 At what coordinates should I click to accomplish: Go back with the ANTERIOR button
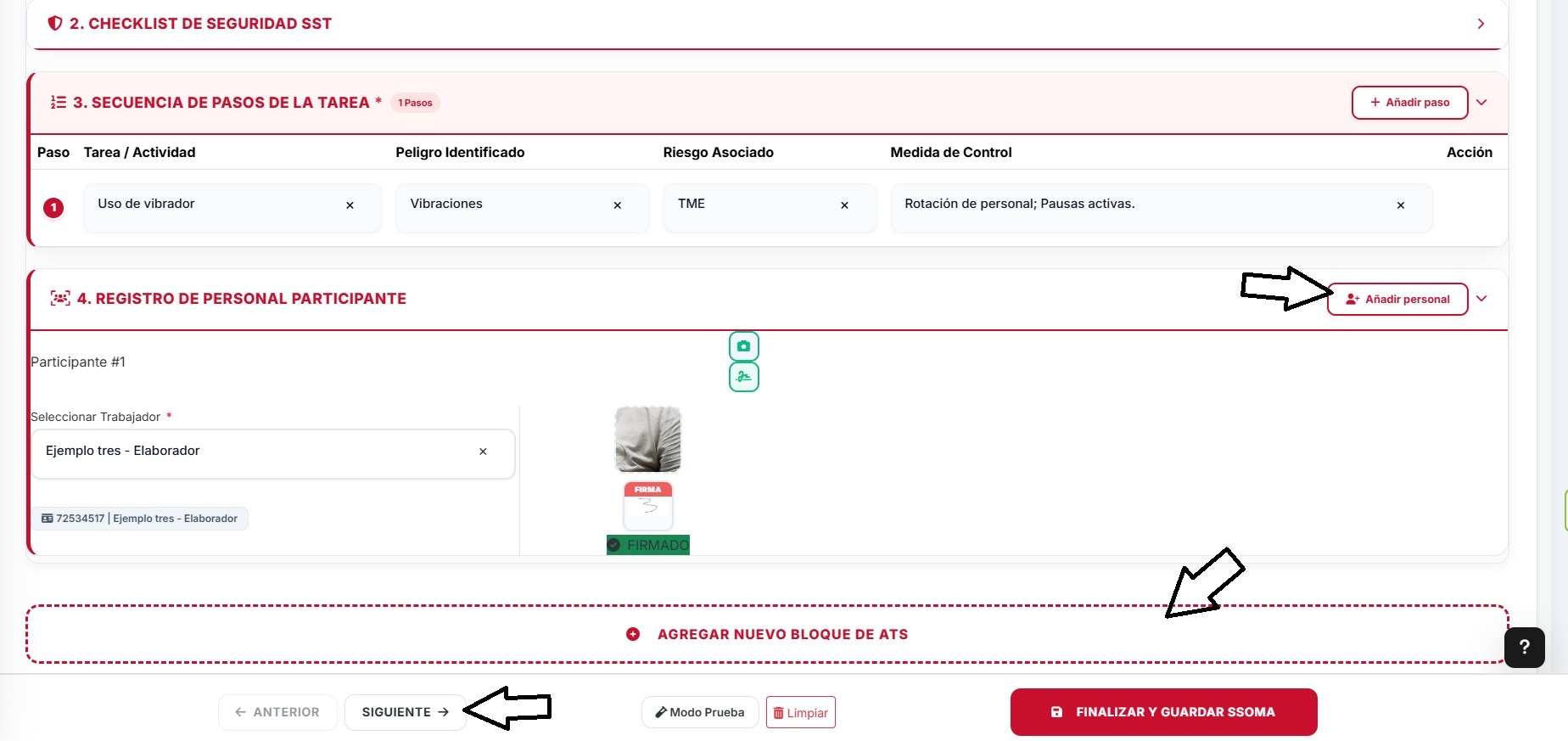[x=277, y=712]
